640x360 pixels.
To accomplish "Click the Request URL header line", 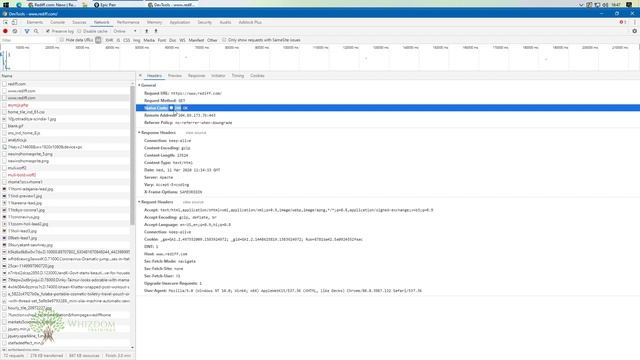I will tap(183, 93).
